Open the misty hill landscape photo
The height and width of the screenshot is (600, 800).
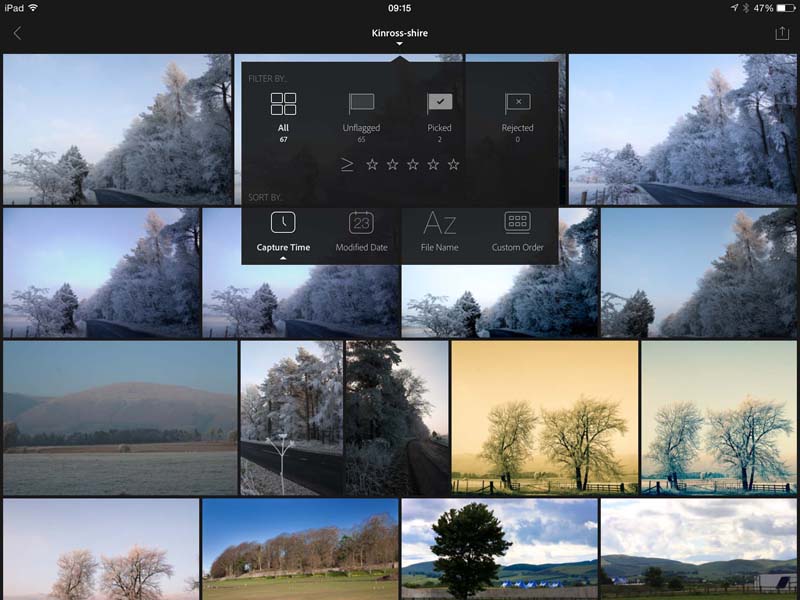point(120,418)
